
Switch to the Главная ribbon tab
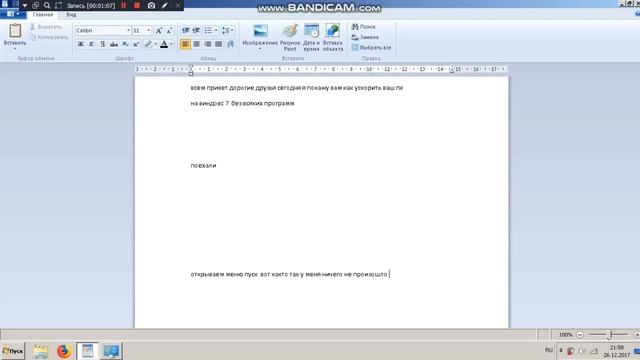[x=43, y=15]
